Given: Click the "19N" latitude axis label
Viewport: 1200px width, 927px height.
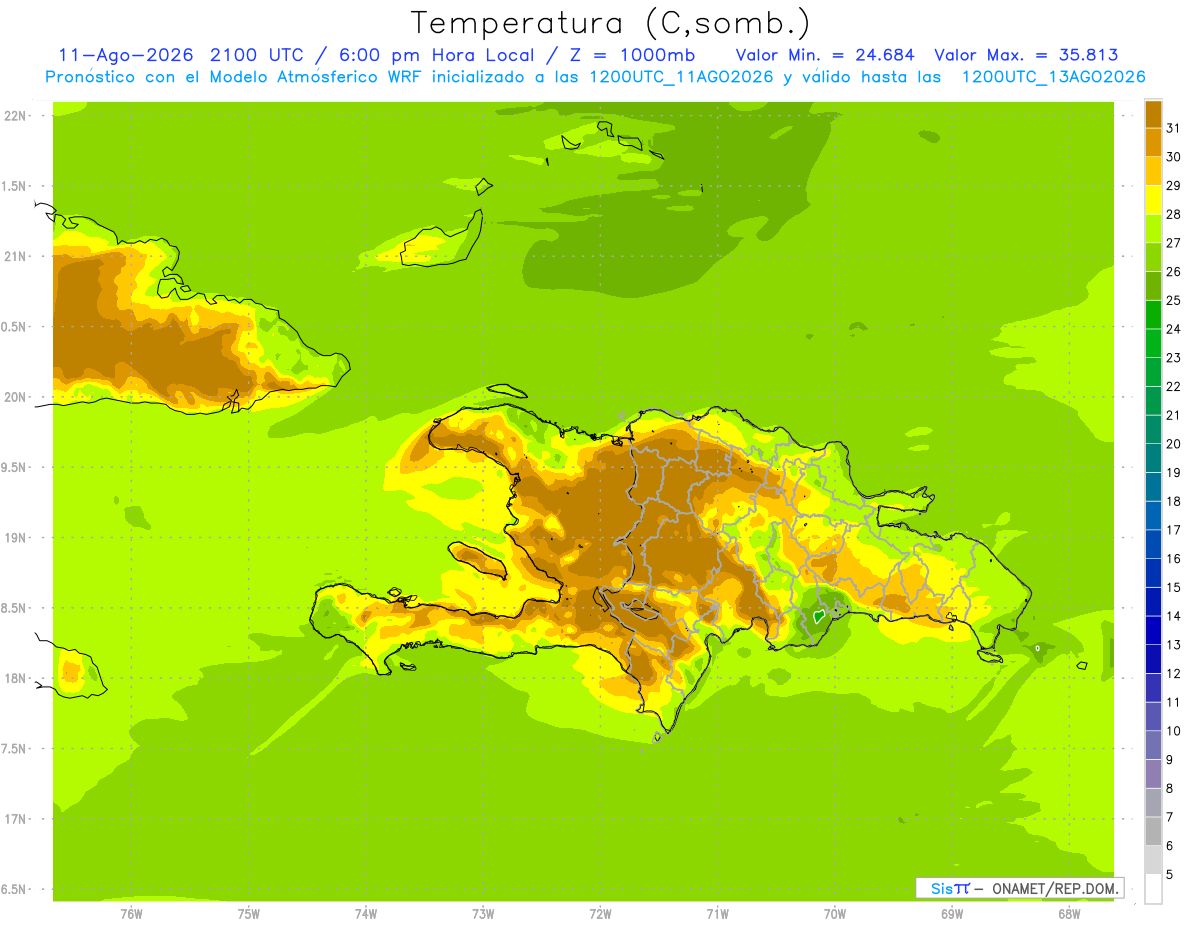Looking at the screenshot, I should click(15, 537).
